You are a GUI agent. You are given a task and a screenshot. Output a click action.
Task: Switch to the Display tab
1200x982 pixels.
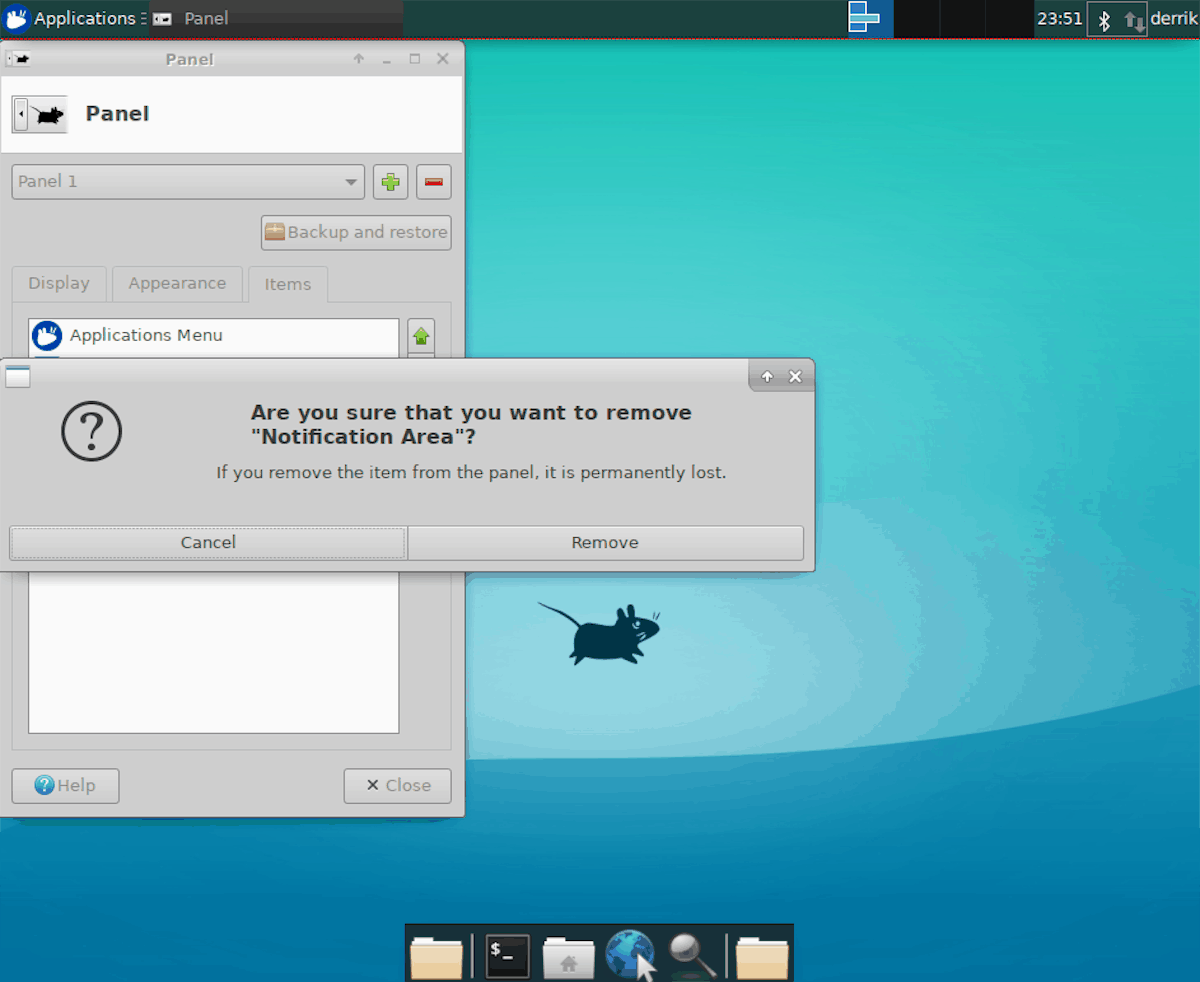58,284
